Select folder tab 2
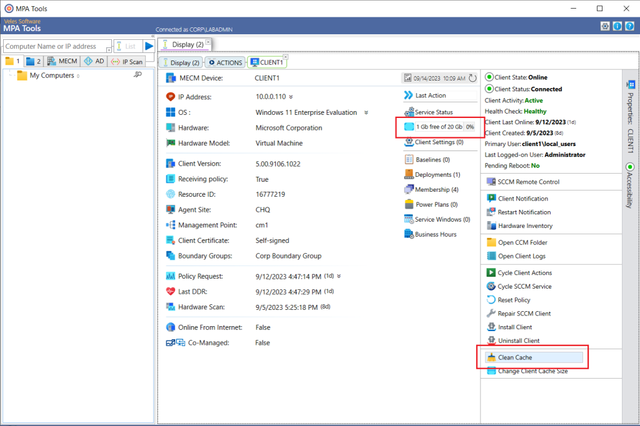This screenshot has width=640, height=426. click(33, 61)
